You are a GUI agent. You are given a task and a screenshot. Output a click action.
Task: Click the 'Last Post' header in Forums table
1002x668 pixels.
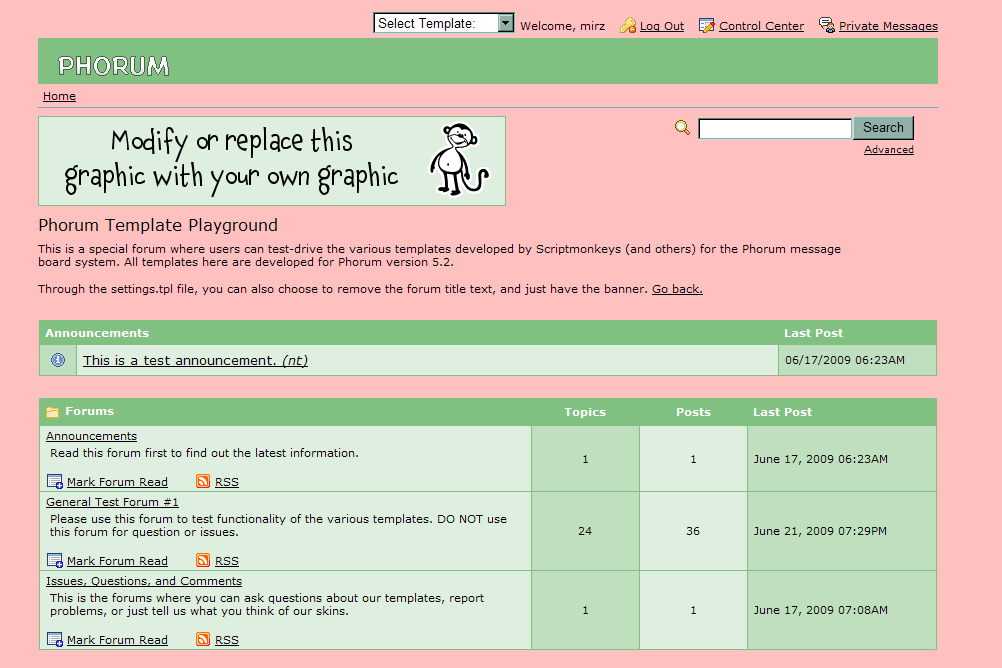tap(782, 412)
